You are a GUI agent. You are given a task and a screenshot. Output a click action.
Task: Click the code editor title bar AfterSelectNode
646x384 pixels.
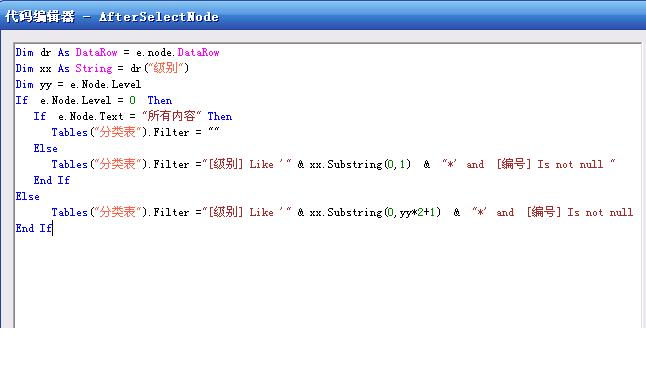click(323, 16)
